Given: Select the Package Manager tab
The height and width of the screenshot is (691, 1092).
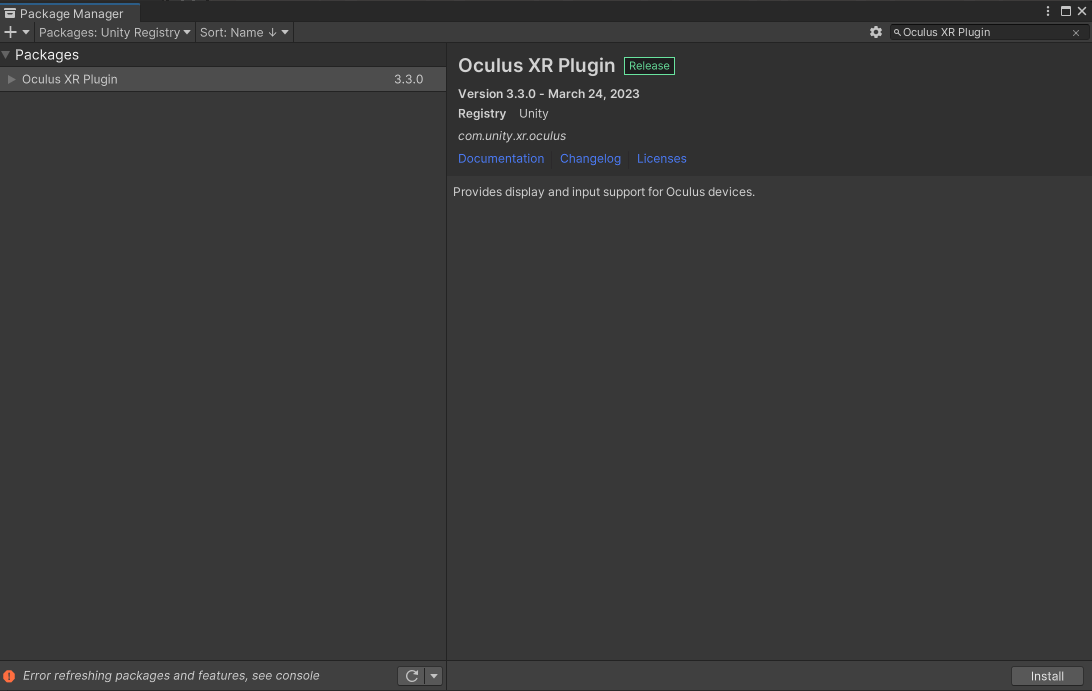Looking at the screenshot, I should coord(70,13).
